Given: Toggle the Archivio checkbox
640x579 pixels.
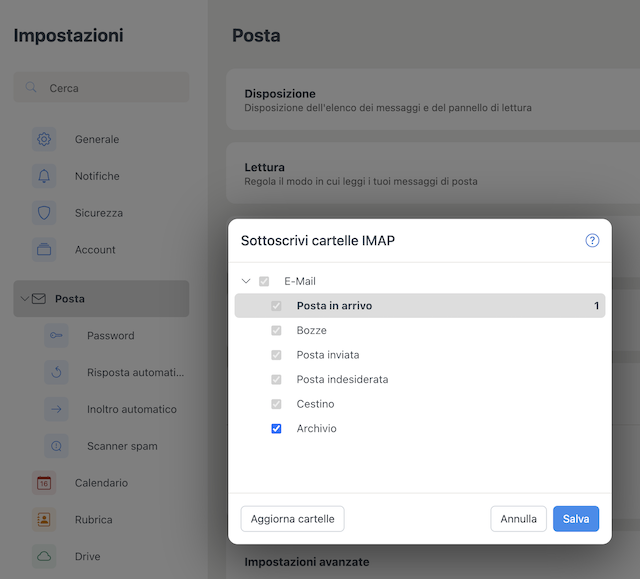Looking at the screenshot, I should (276, 428).
